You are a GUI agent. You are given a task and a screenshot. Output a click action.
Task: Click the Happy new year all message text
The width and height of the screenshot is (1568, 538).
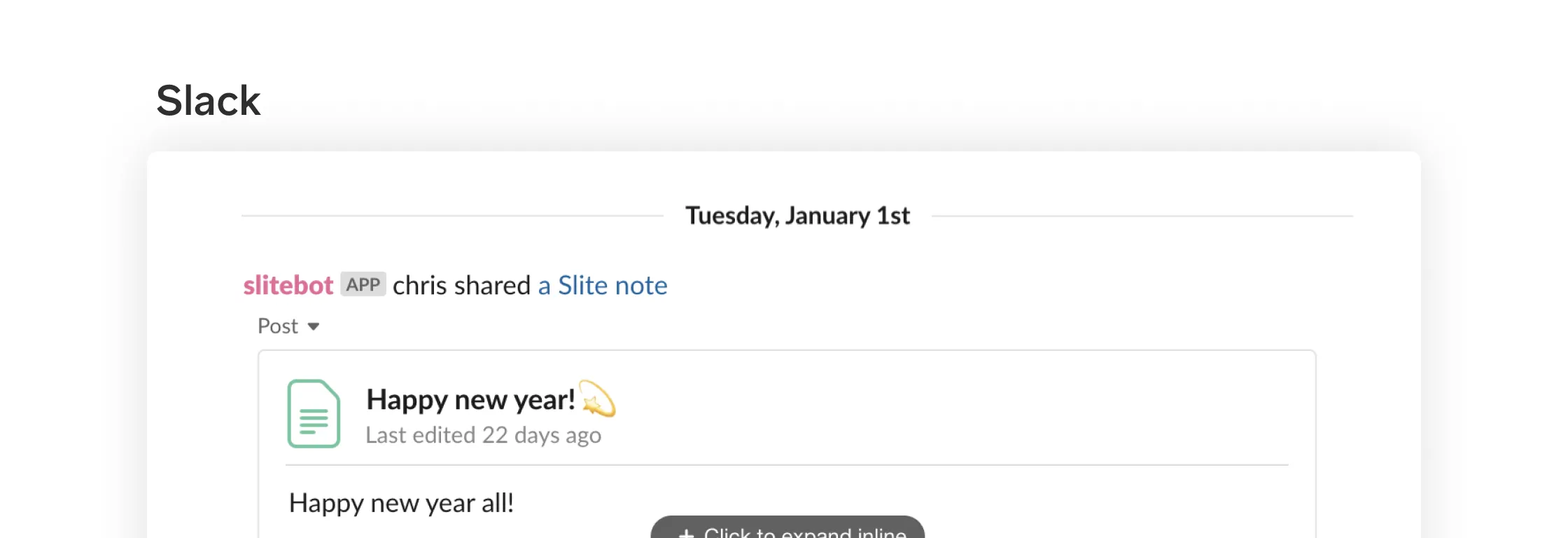coord(402,502)
